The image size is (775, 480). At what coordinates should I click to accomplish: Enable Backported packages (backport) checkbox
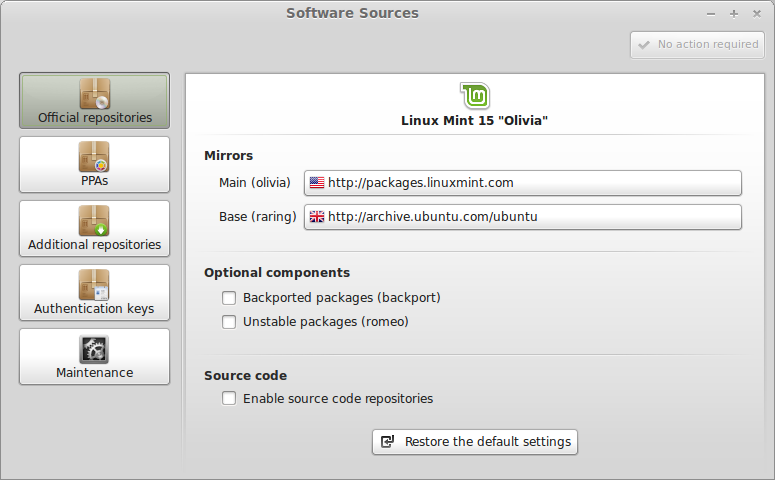(x=229, y=298)
